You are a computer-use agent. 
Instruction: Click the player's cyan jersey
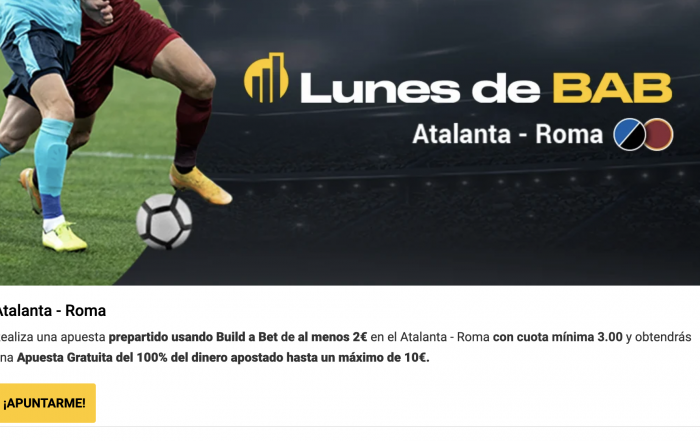pos(40,20)
